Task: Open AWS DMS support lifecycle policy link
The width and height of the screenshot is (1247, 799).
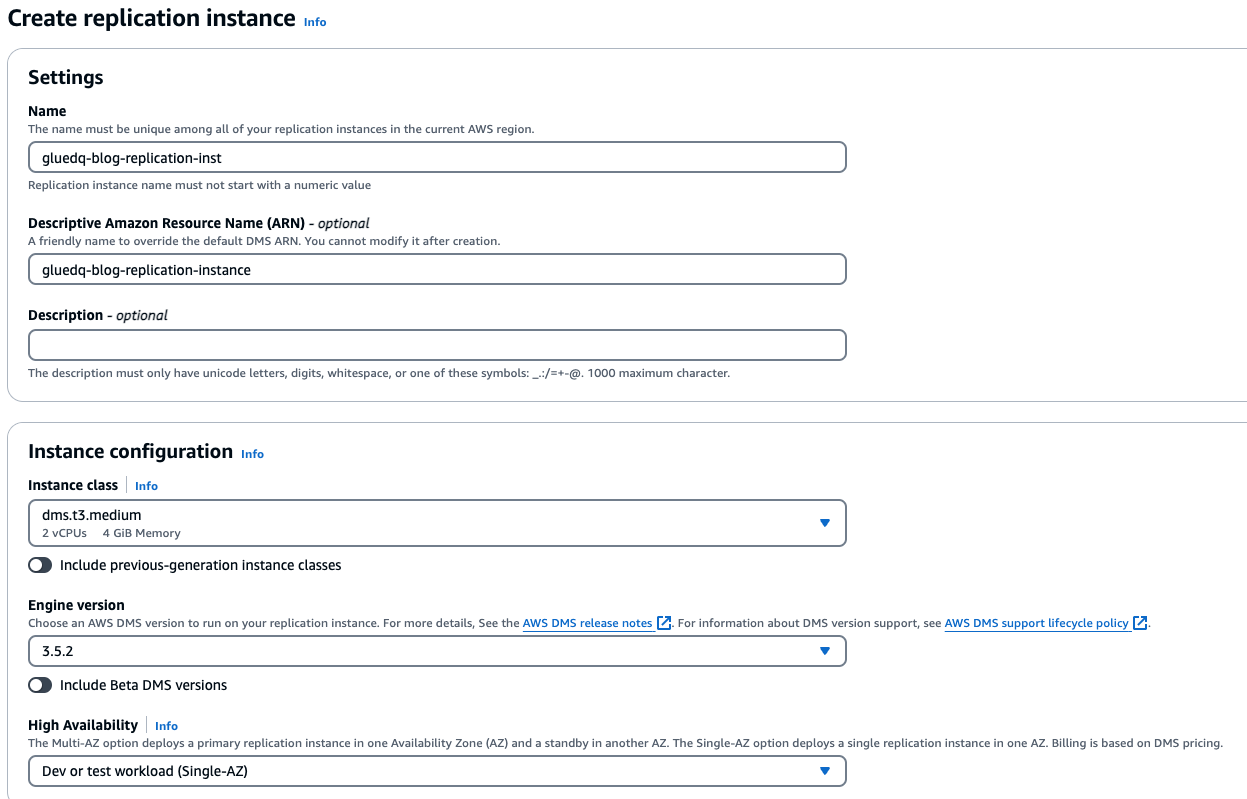Action: pyautogui.click(x=1037, y=623)
